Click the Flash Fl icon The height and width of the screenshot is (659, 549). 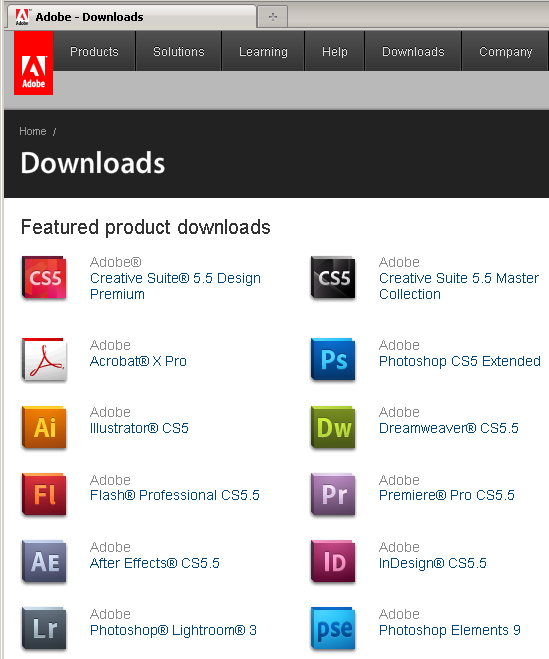44,495
